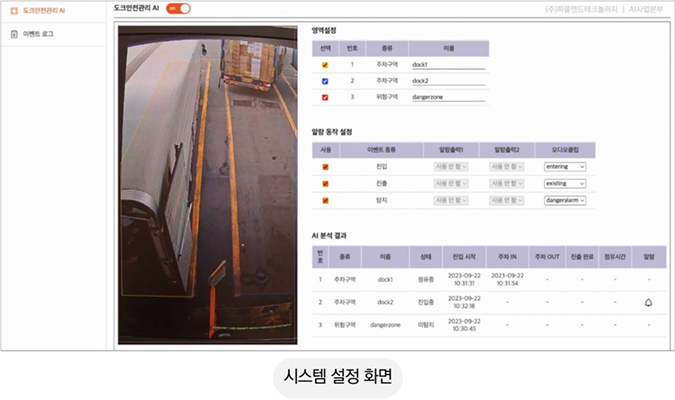Disable the 진입 event use checkbox

[x=325, y=167]
